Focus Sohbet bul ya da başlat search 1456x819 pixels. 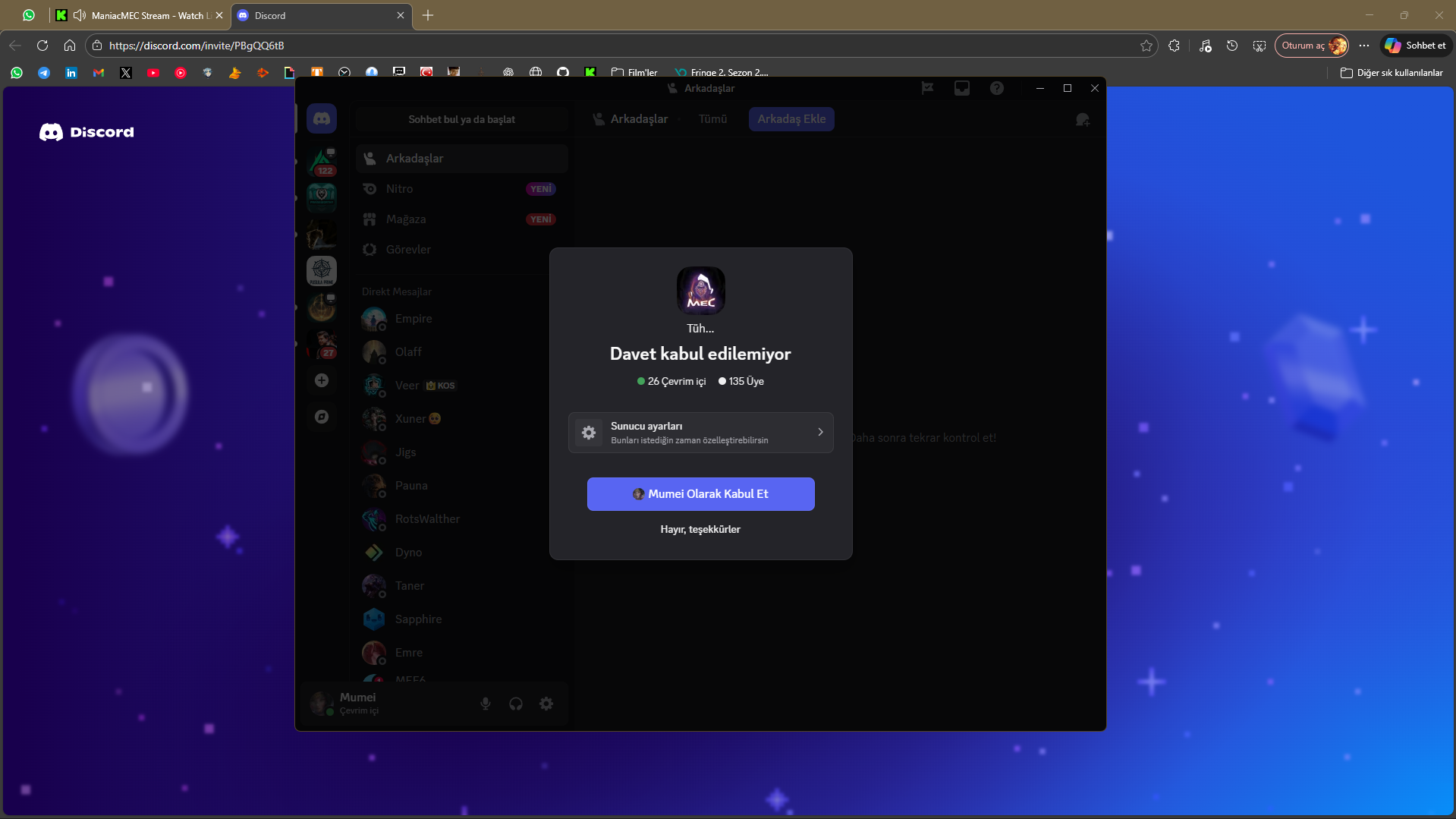pyautogui.click(x=461, y=119)
